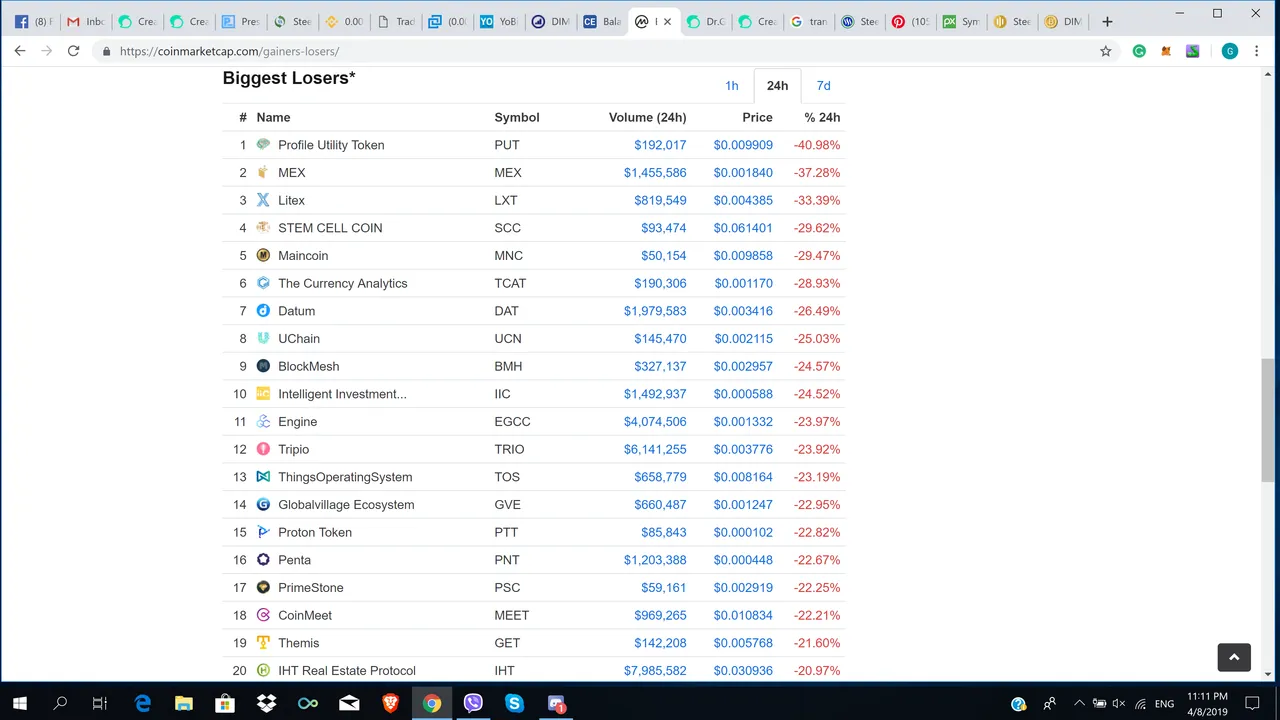Click the bookmark star icon in address bar
Viewport: 1280px width, 720px height.
tap(1105, 51)
